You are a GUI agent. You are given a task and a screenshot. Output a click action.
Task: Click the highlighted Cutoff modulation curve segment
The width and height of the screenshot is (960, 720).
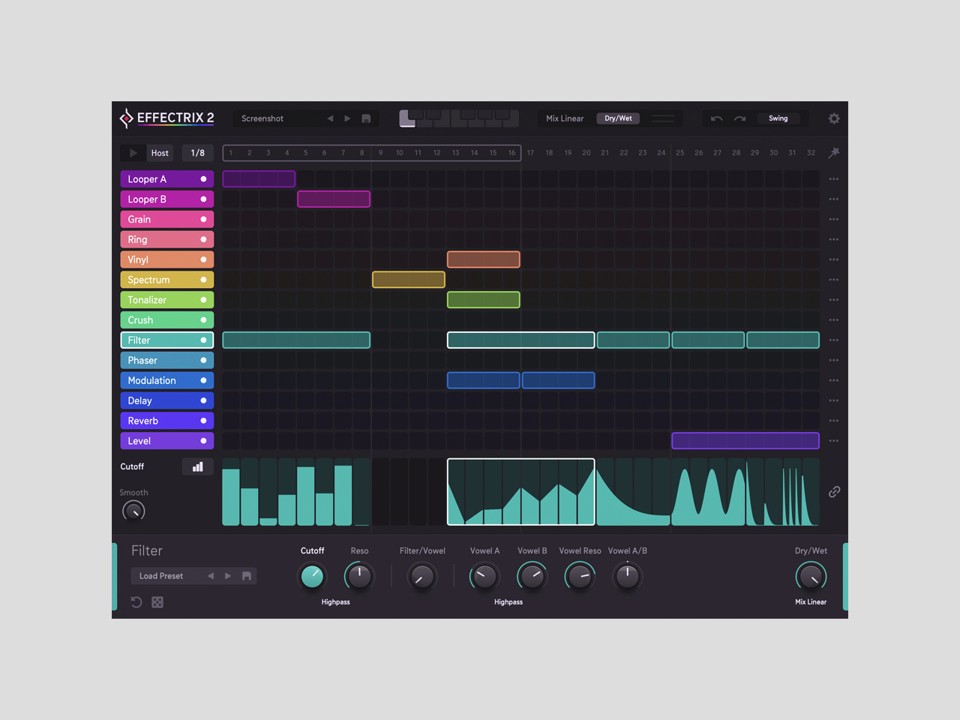[520, 492]
